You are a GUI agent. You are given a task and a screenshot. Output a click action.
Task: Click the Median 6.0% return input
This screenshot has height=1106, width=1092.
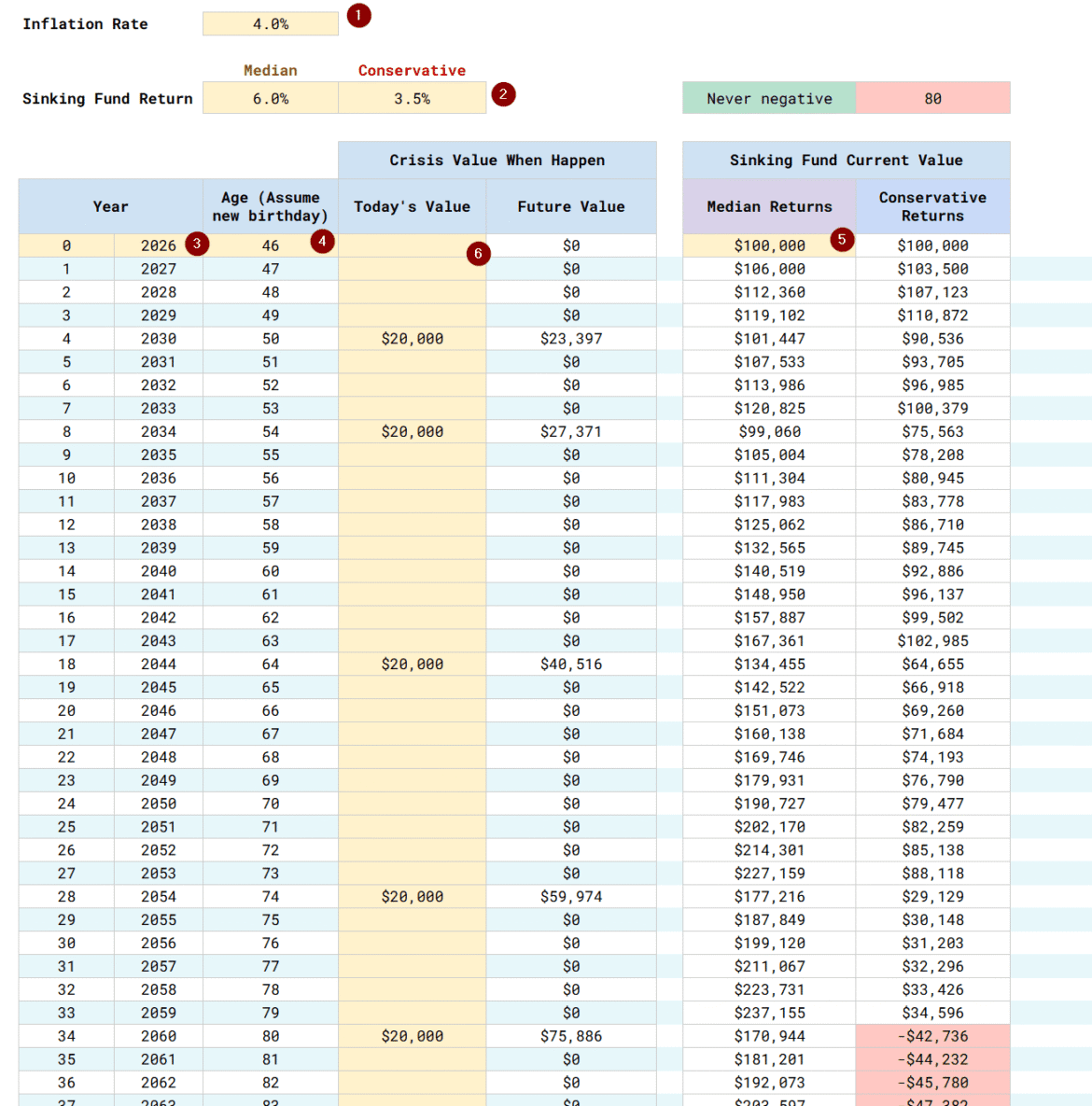pyautogui.click(x=270, y=97)
